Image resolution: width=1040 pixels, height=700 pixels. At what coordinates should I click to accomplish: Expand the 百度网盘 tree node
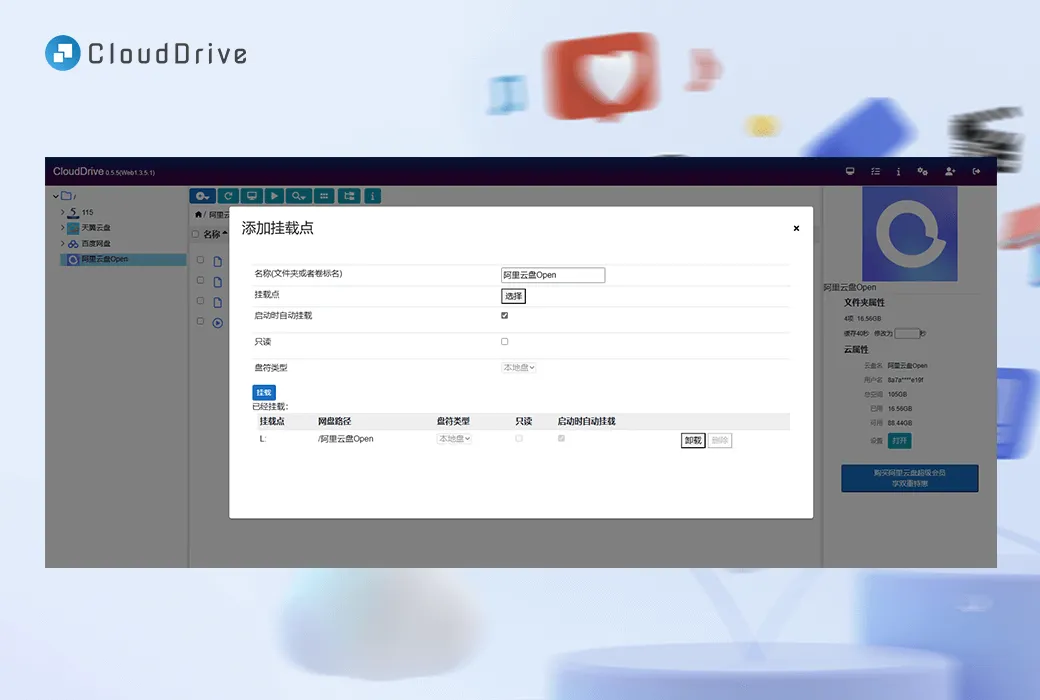coord(61,243)
